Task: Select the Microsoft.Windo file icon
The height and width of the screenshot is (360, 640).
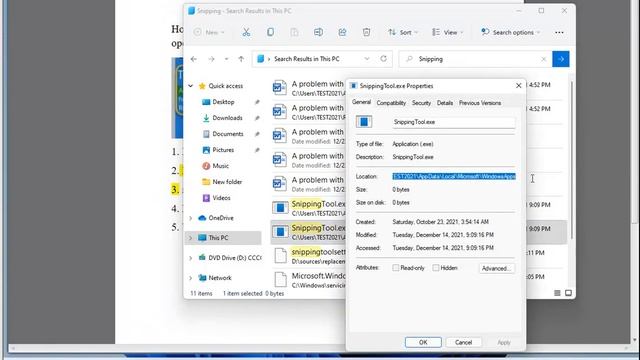Action: [280, 280]
